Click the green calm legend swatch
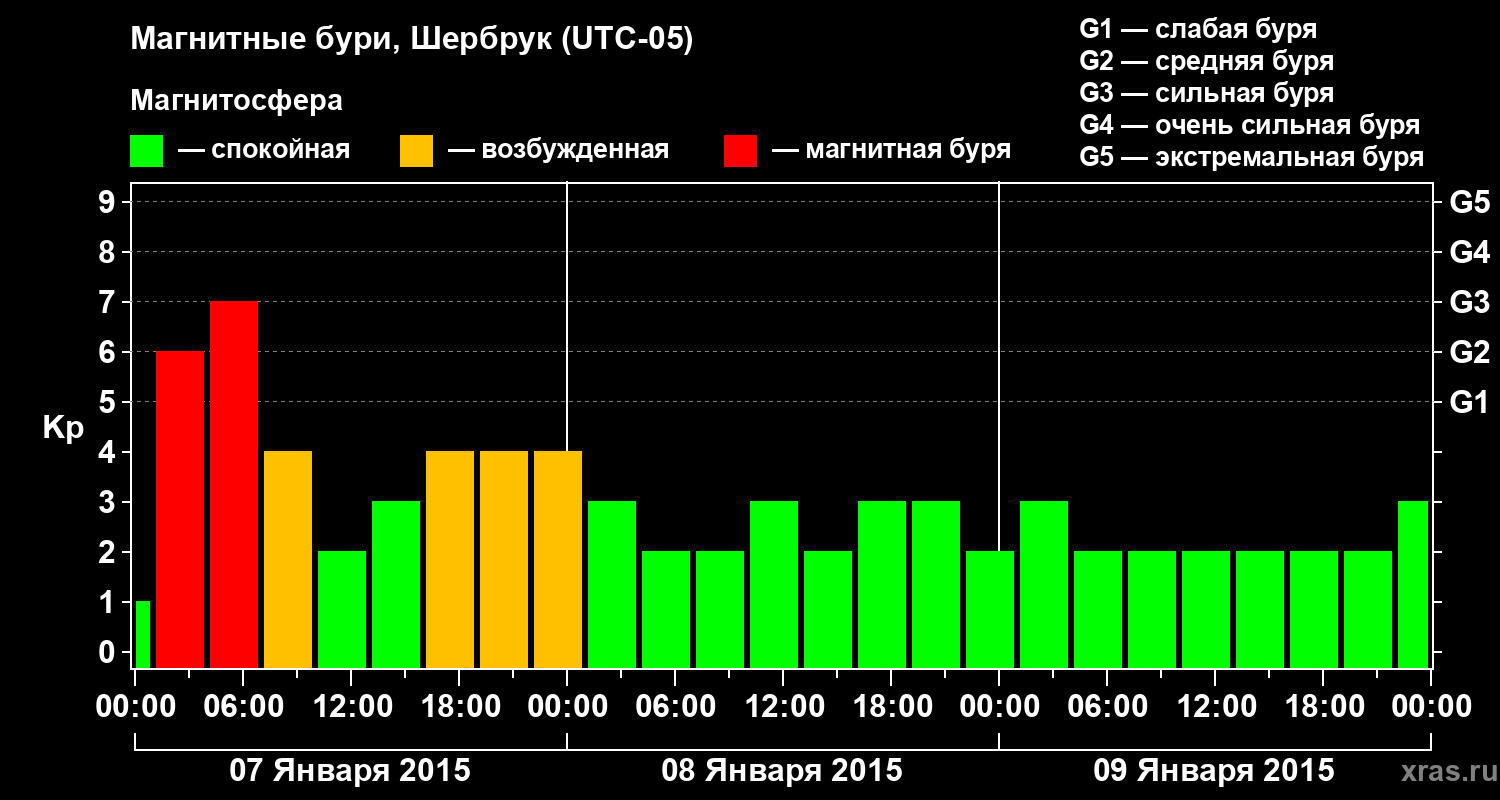 click(147, 150)
